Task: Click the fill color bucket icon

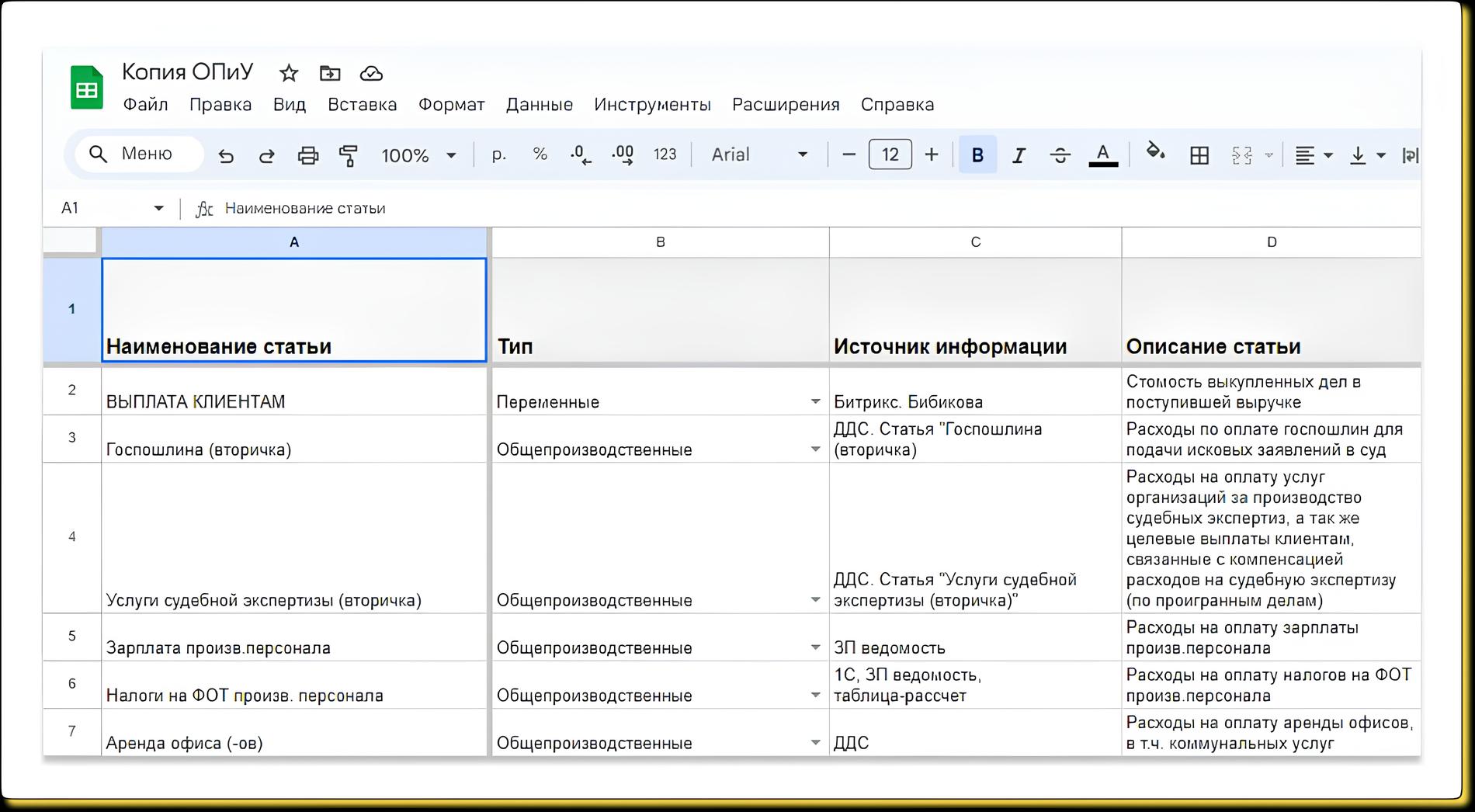Action: 1155,152
